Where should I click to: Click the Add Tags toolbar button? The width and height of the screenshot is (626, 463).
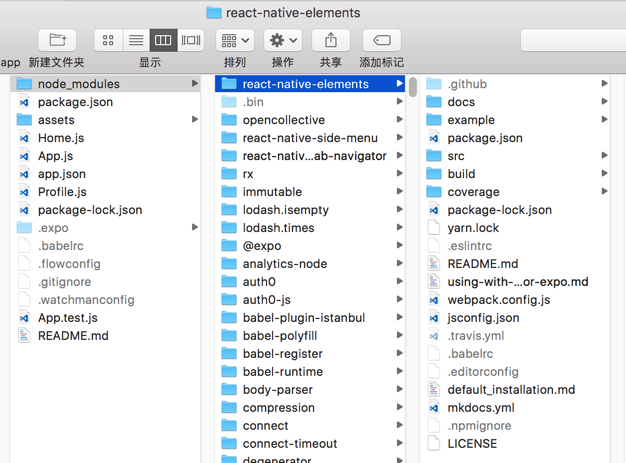pos(382,40)
